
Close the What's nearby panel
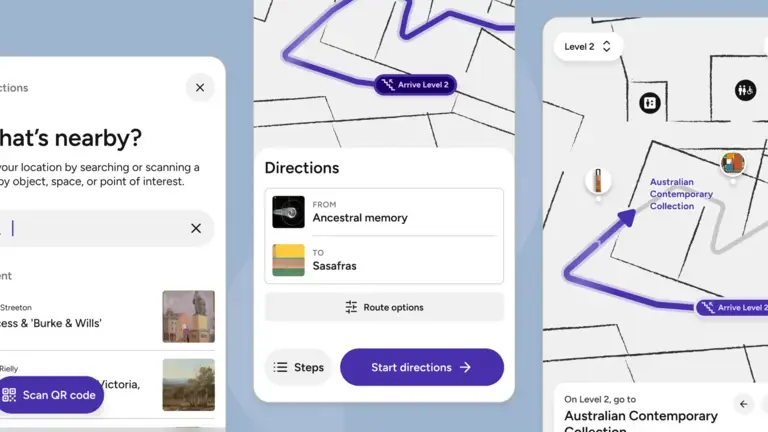[x=200, y=88]
